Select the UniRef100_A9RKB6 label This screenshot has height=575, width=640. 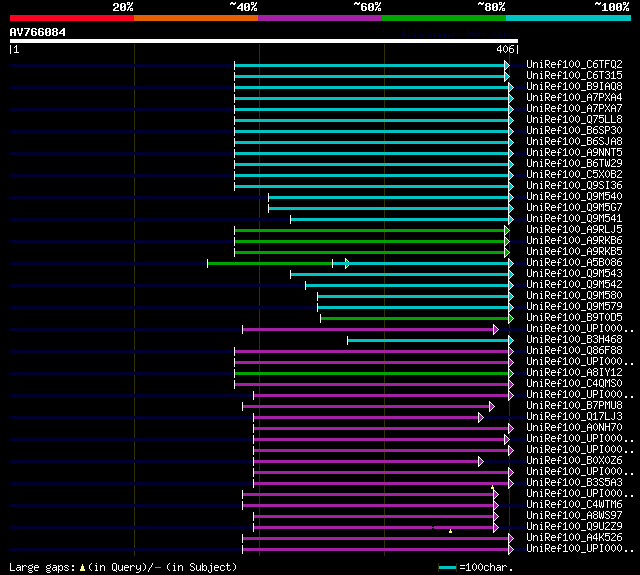click(x=574, y=241)
